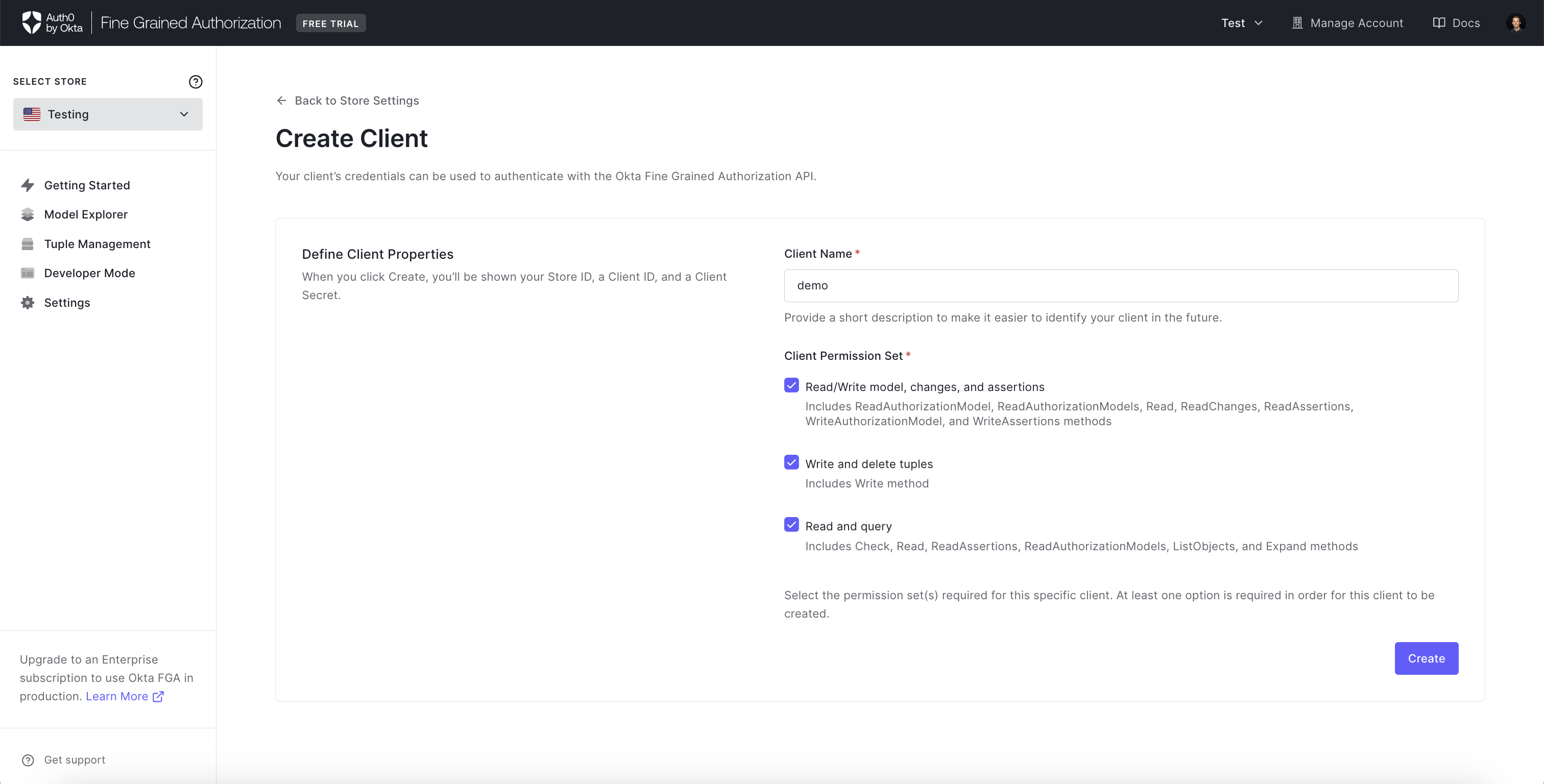Click the 'Includes Write method' description
Screen dimensions: 1544x784
coord(866,484)
